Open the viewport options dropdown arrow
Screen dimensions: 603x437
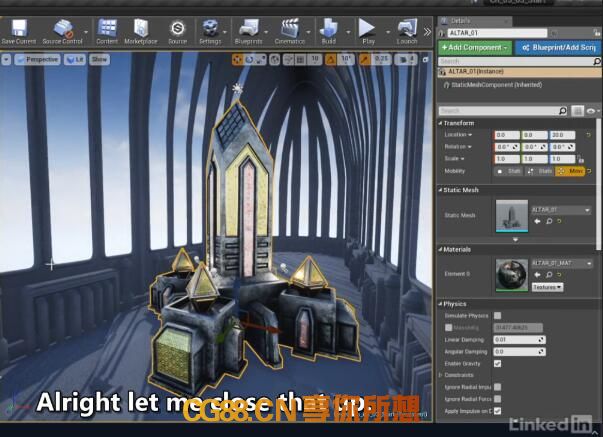coord(6,60)
